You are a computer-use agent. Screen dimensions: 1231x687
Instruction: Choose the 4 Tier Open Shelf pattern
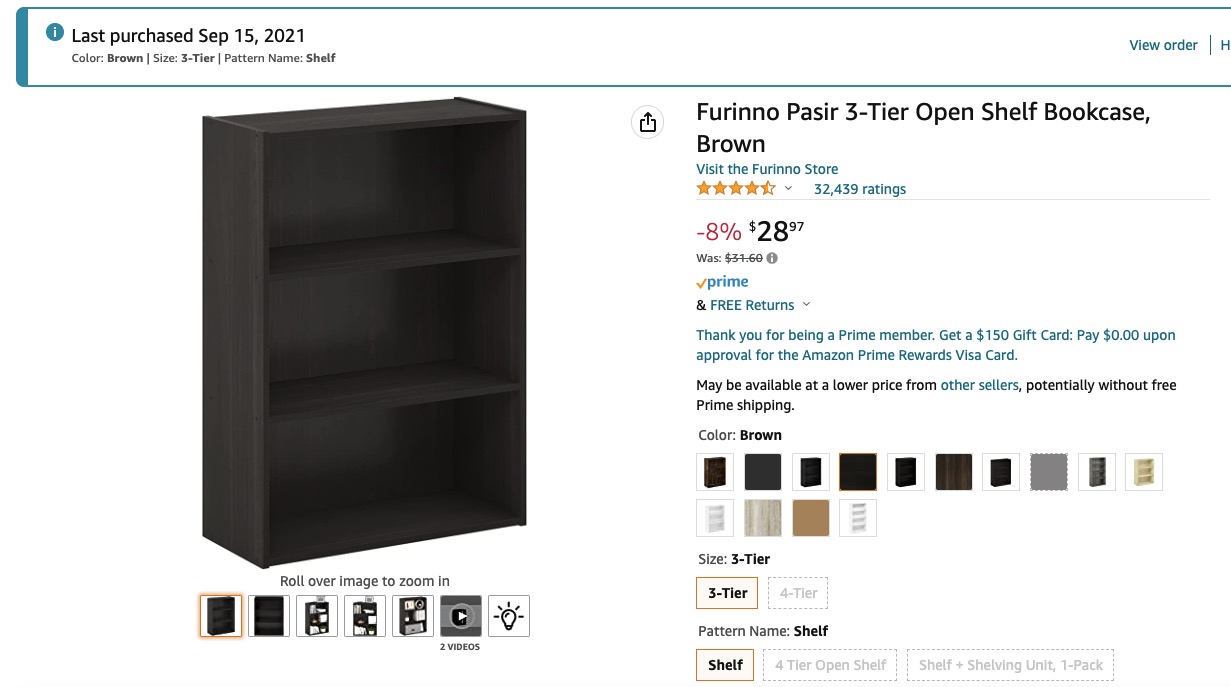[x=830, y=665]
